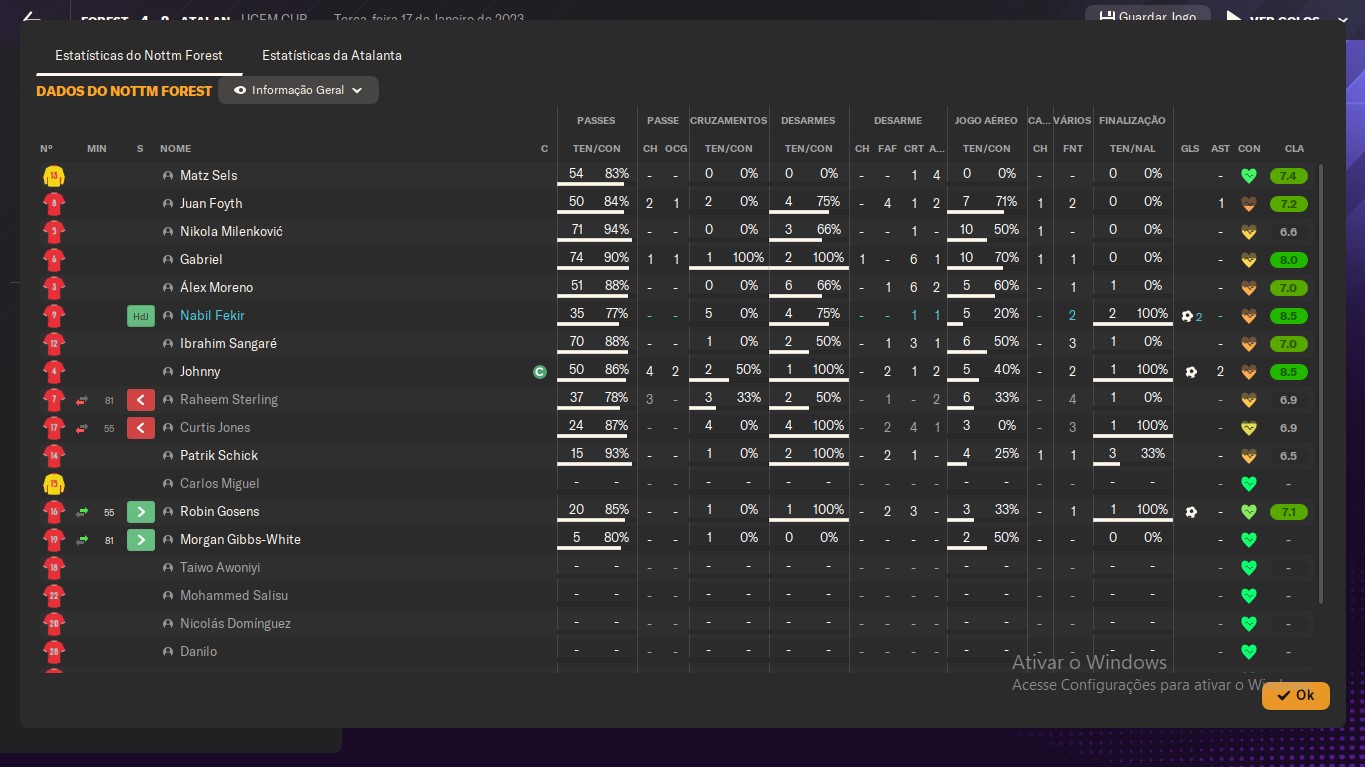1365x767 pixels.
Task: Confirm with the Ok button
Action: tap(1295, 695)
